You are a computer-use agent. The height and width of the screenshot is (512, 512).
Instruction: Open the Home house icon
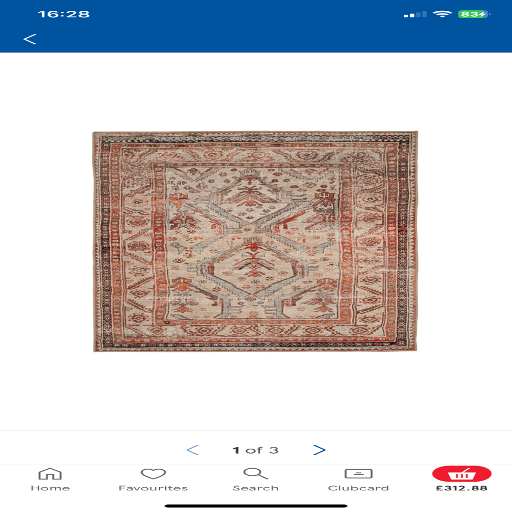(50, 474)
